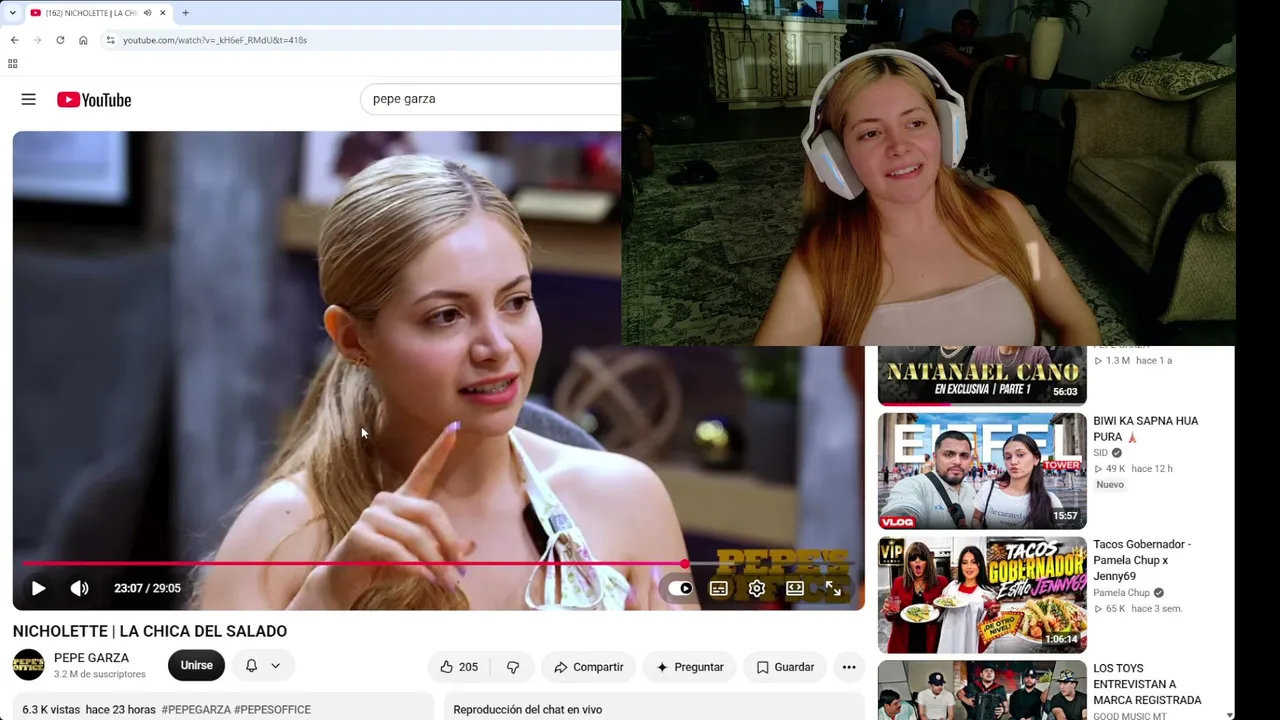1280x720 pixels.
Task: Open the Natanael Cano video thumbnail
Action: [x=982, y=374]
